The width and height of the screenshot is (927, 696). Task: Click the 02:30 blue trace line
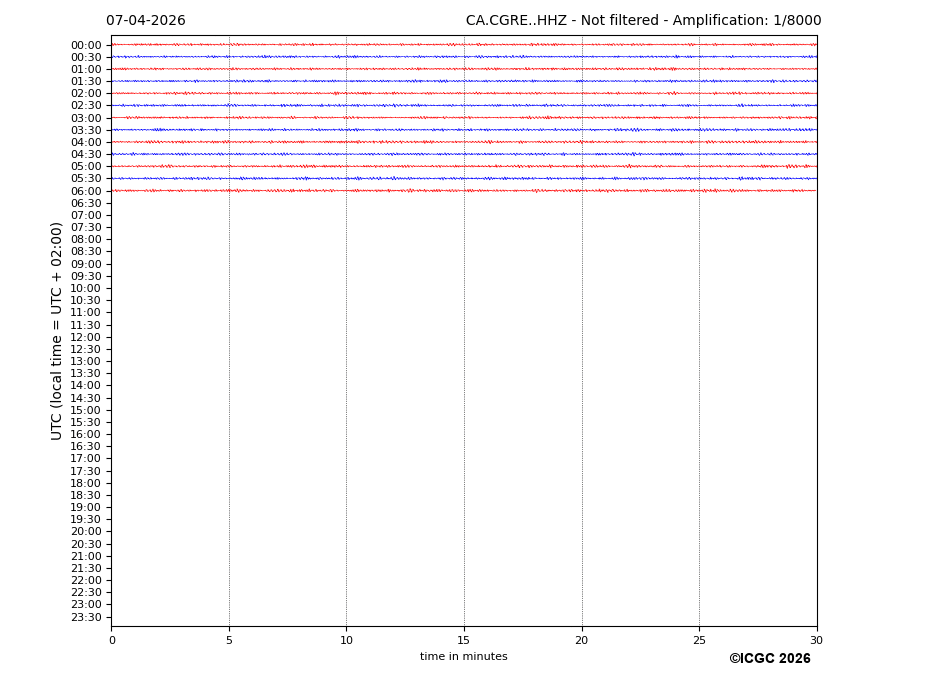(x=463, y=105)
